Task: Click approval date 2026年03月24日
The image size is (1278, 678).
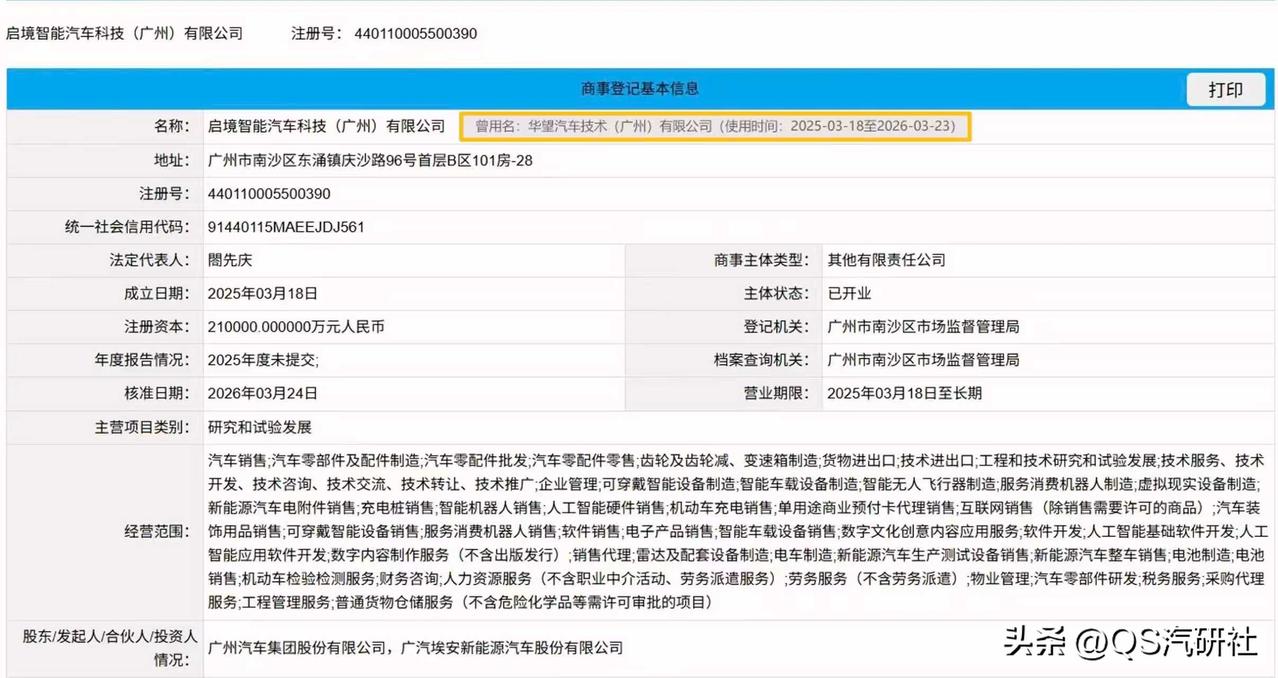Action: [262, 393]
